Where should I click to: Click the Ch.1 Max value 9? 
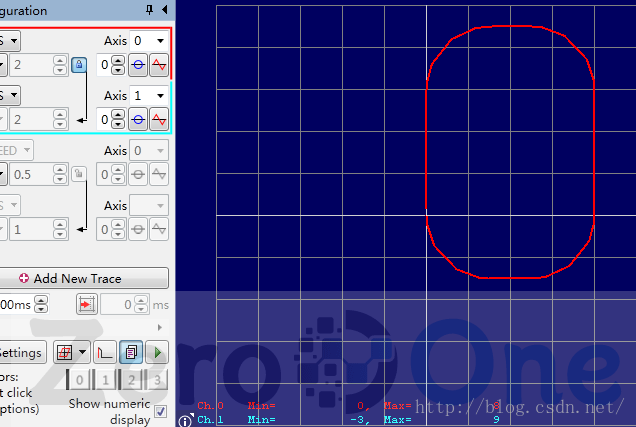point(496,420)
